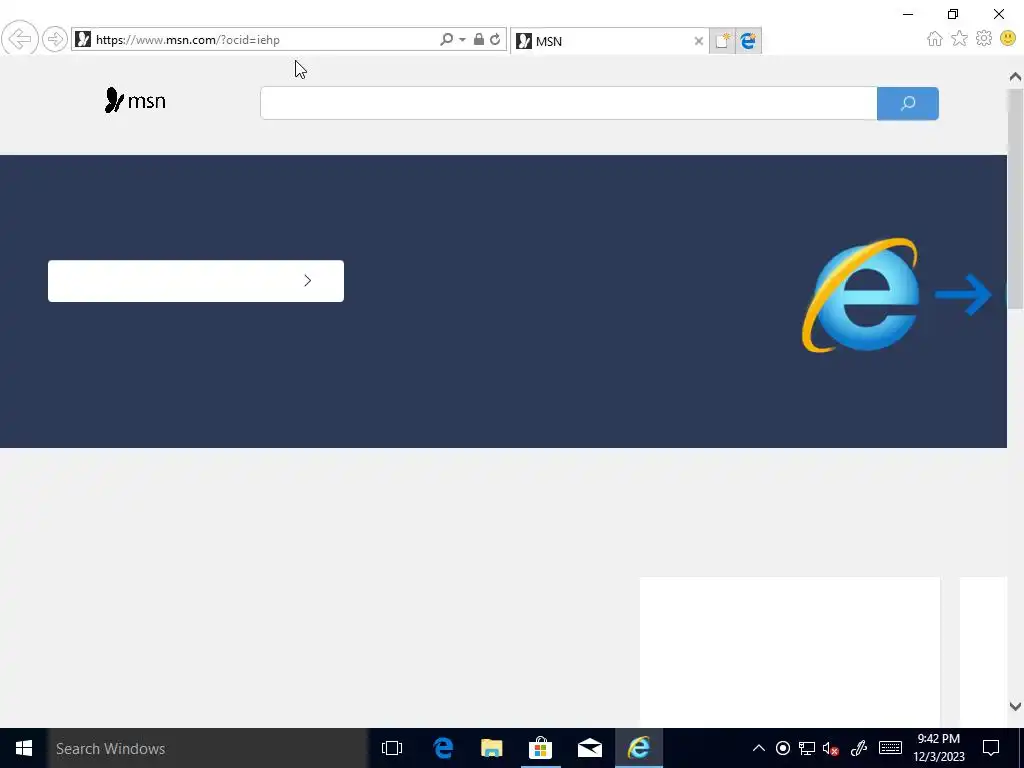This screenshot has width=1024, height=768.
Task: Go to the Home page icon
Action: tap(935, 39)
